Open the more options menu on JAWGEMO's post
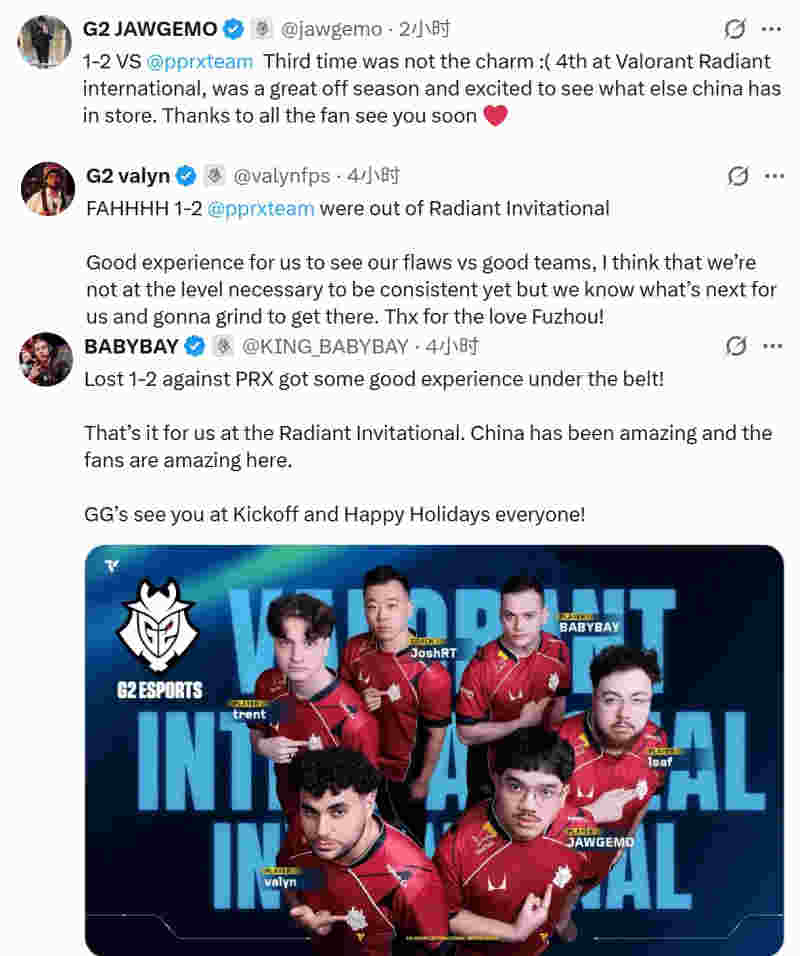 coord(771,29)
